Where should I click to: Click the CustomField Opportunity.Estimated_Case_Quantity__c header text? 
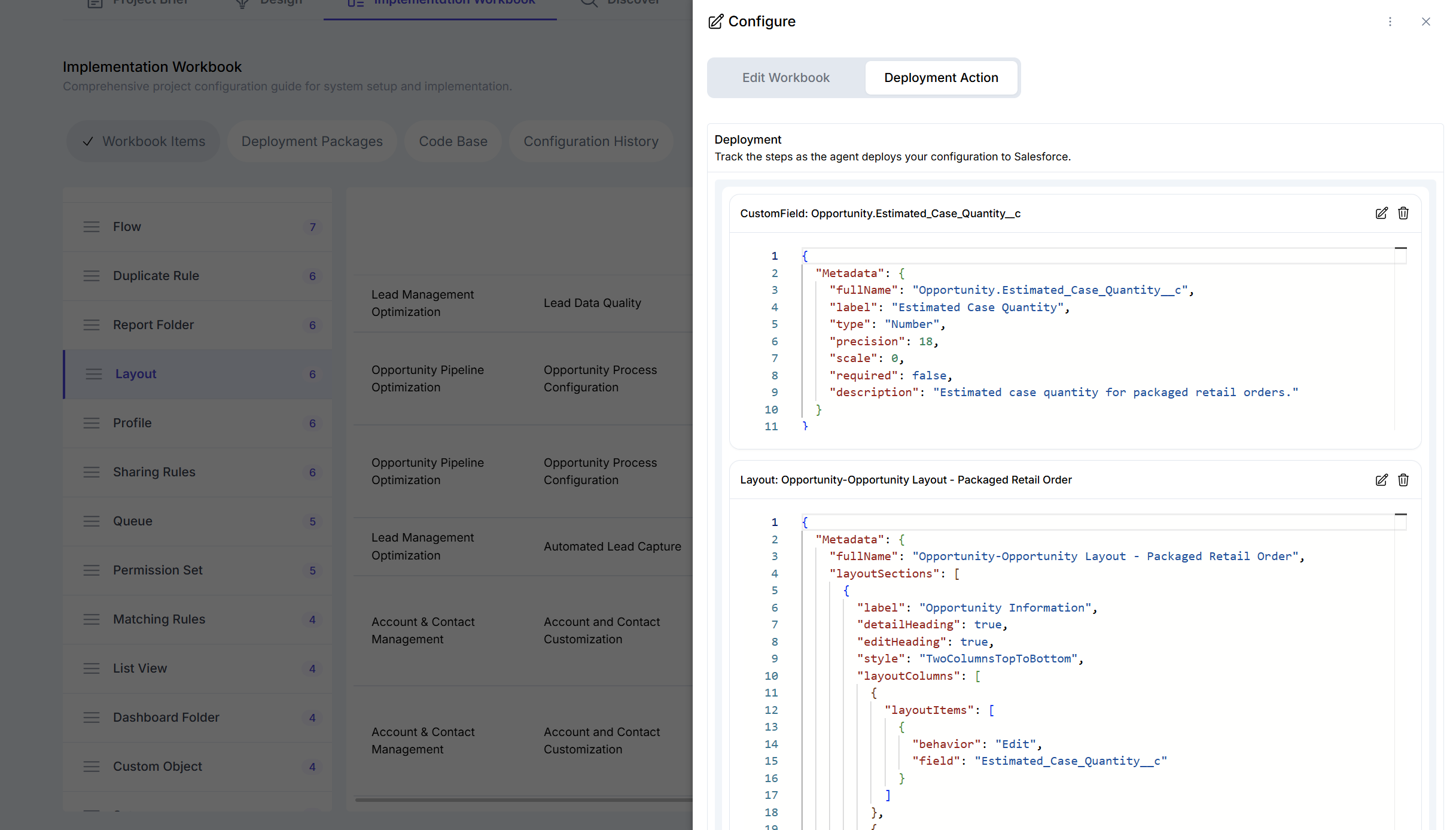pyautogui.click(x=880, y=214)
